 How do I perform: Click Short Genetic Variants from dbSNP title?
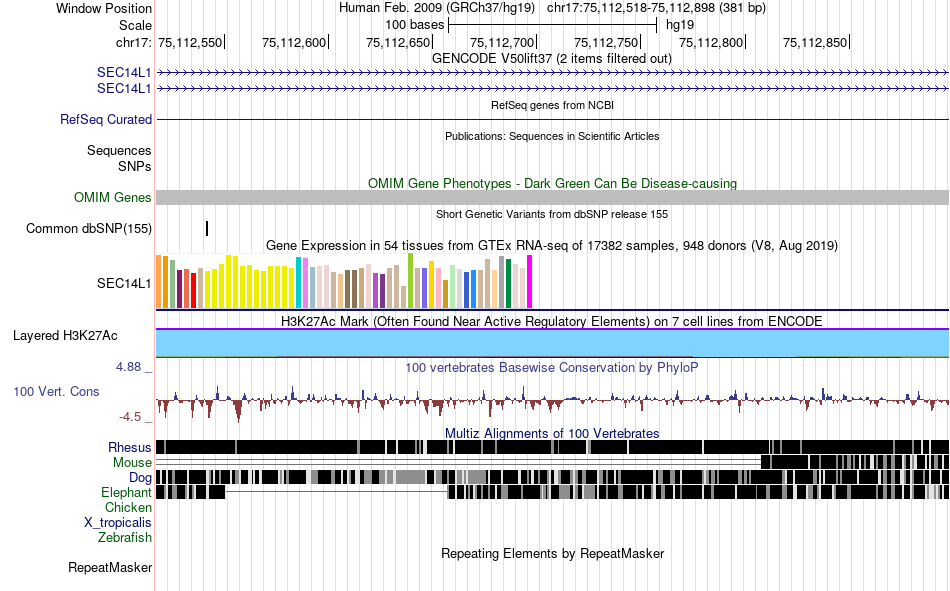tap(552, 214)
